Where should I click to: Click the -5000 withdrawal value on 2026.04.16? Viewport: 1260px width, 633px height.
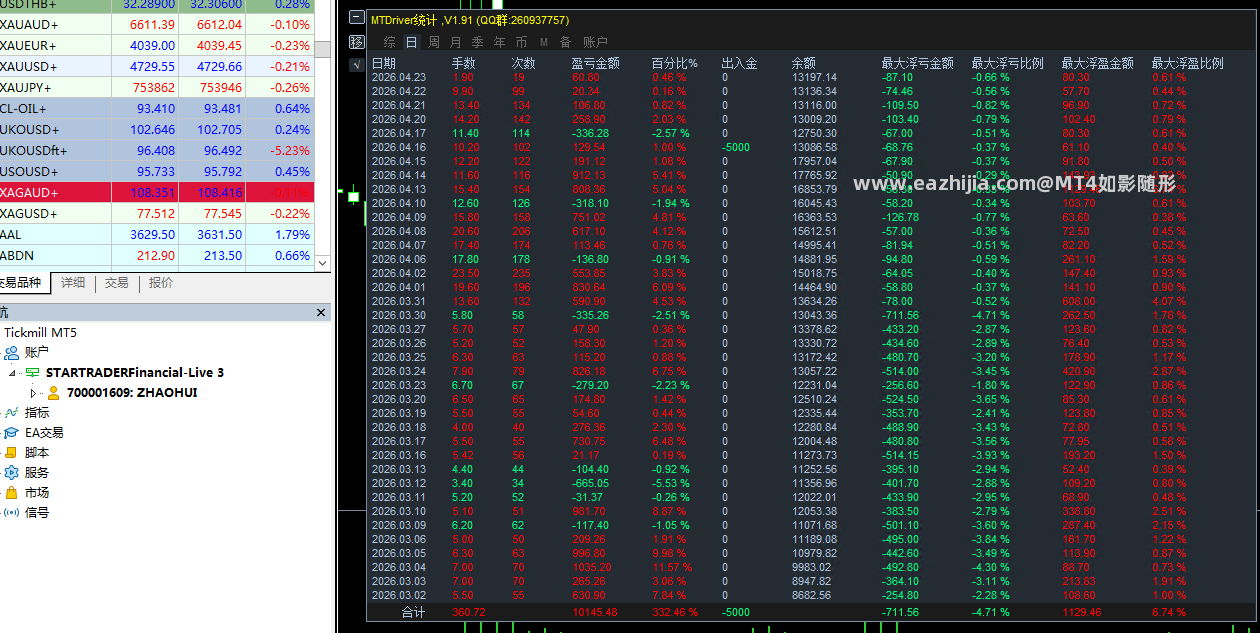pos(736,147)
